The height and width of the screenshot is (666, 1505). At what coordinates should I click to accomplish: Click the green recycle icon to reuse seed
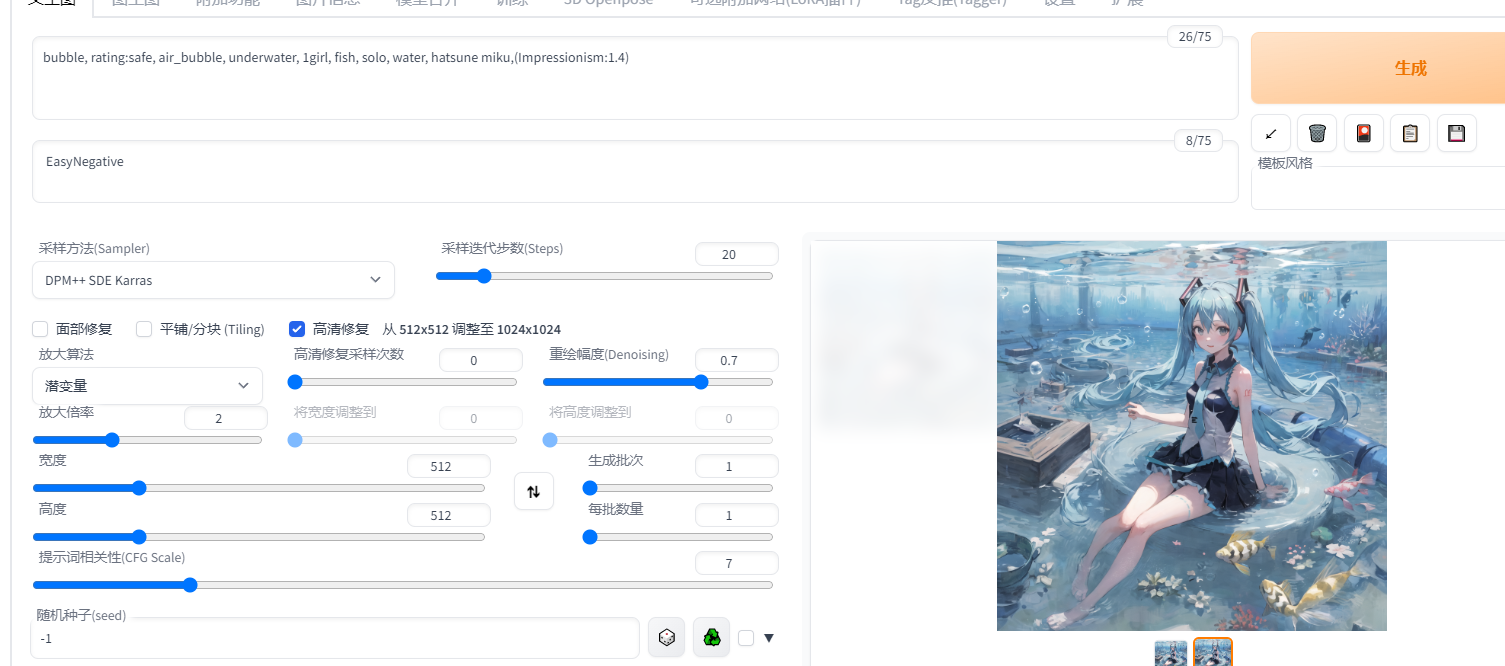click(712, 637)
